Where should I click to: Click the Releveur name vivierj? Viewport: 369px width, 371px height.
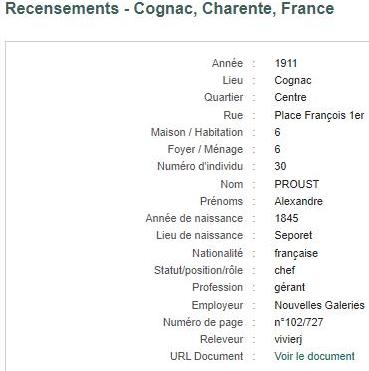click(x=288, y=339)
